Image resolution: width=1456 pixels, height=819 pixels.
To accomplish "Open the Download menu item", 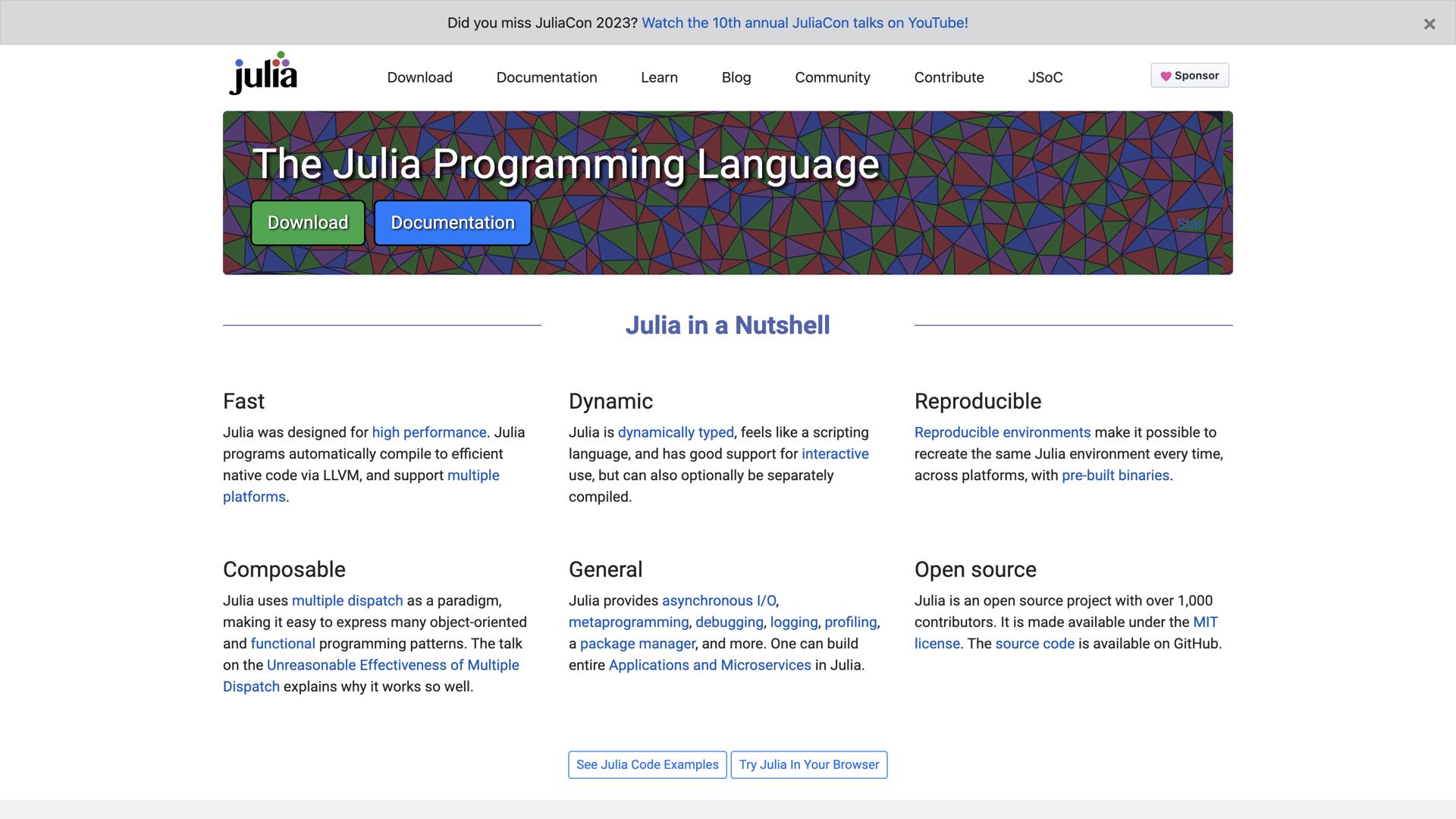I will pyautogui.click(x=419, y=77).
